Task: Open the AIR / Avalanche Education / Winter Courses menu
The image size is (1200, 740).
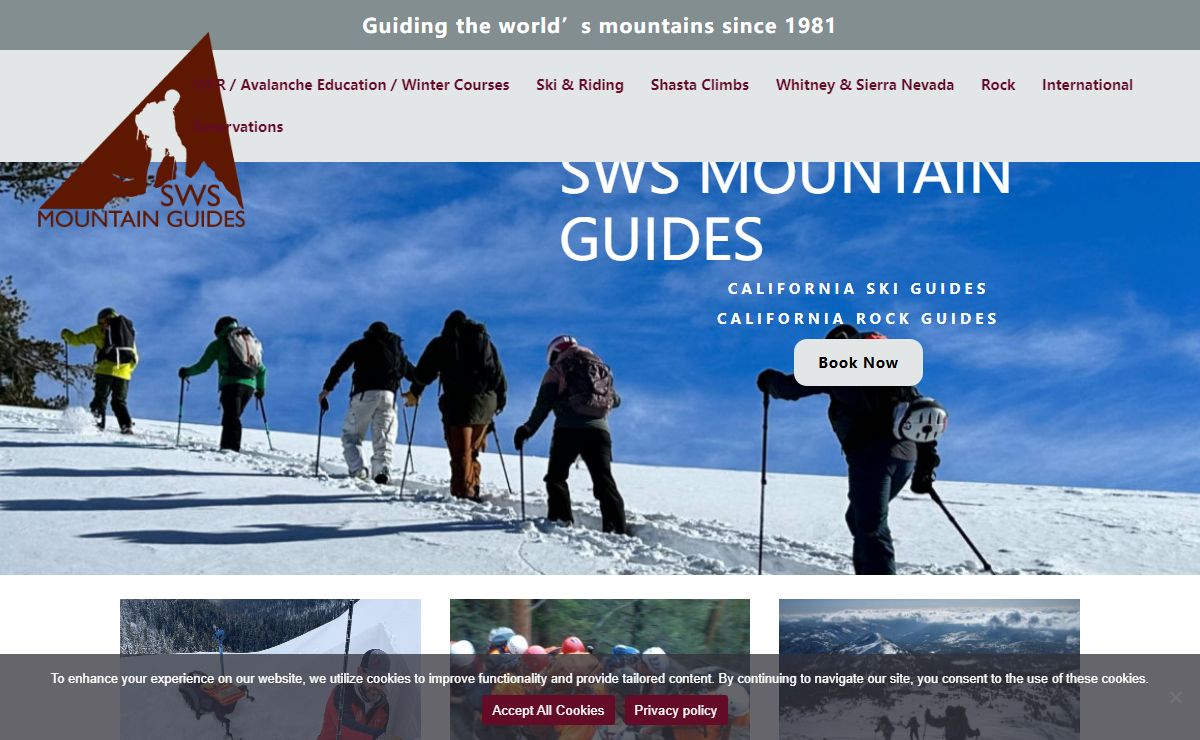Action: (x=352, y=85)
